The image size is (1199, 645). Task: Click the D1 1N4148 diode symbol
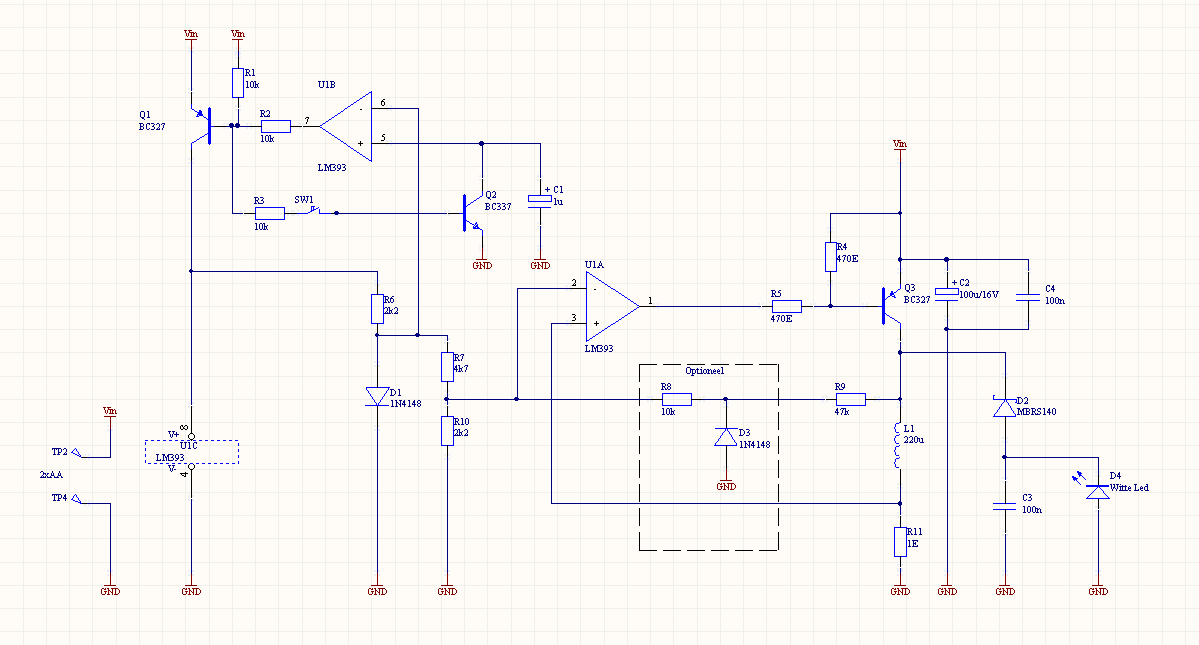point(377,397)
